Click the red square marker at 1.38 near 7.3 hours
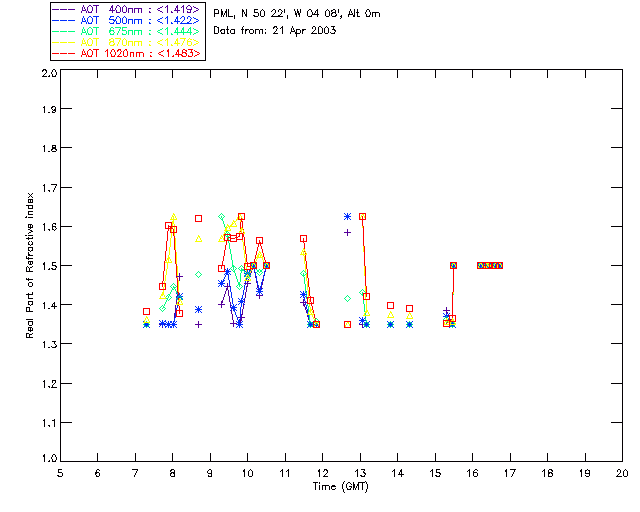The width and height of the screenshot is (640, 512). pos(147,312)
